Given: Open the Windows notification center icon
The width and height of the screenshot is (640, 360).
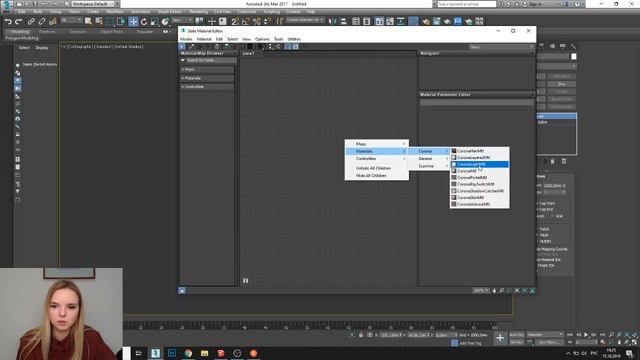Looking at the screenshot, I should (629, 353).
